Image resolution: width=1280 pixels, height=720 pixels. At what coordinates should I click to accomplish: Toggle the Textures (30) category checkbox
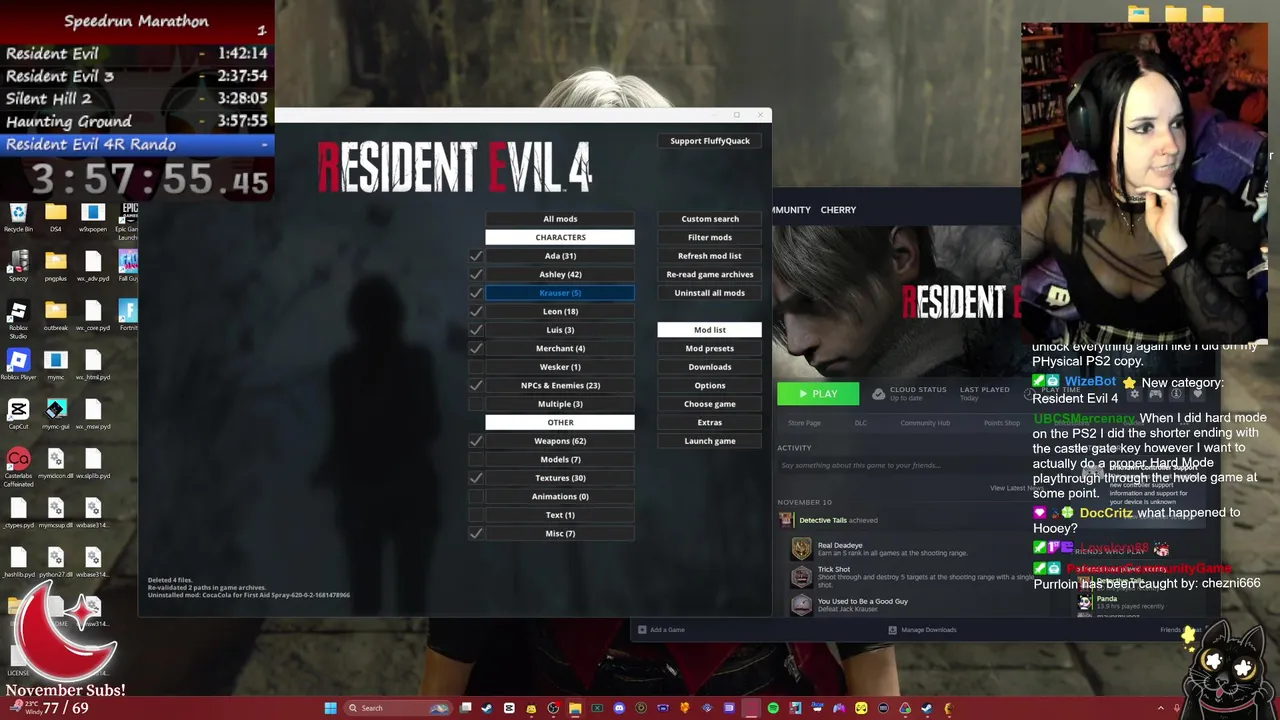[x=476, y=478]
